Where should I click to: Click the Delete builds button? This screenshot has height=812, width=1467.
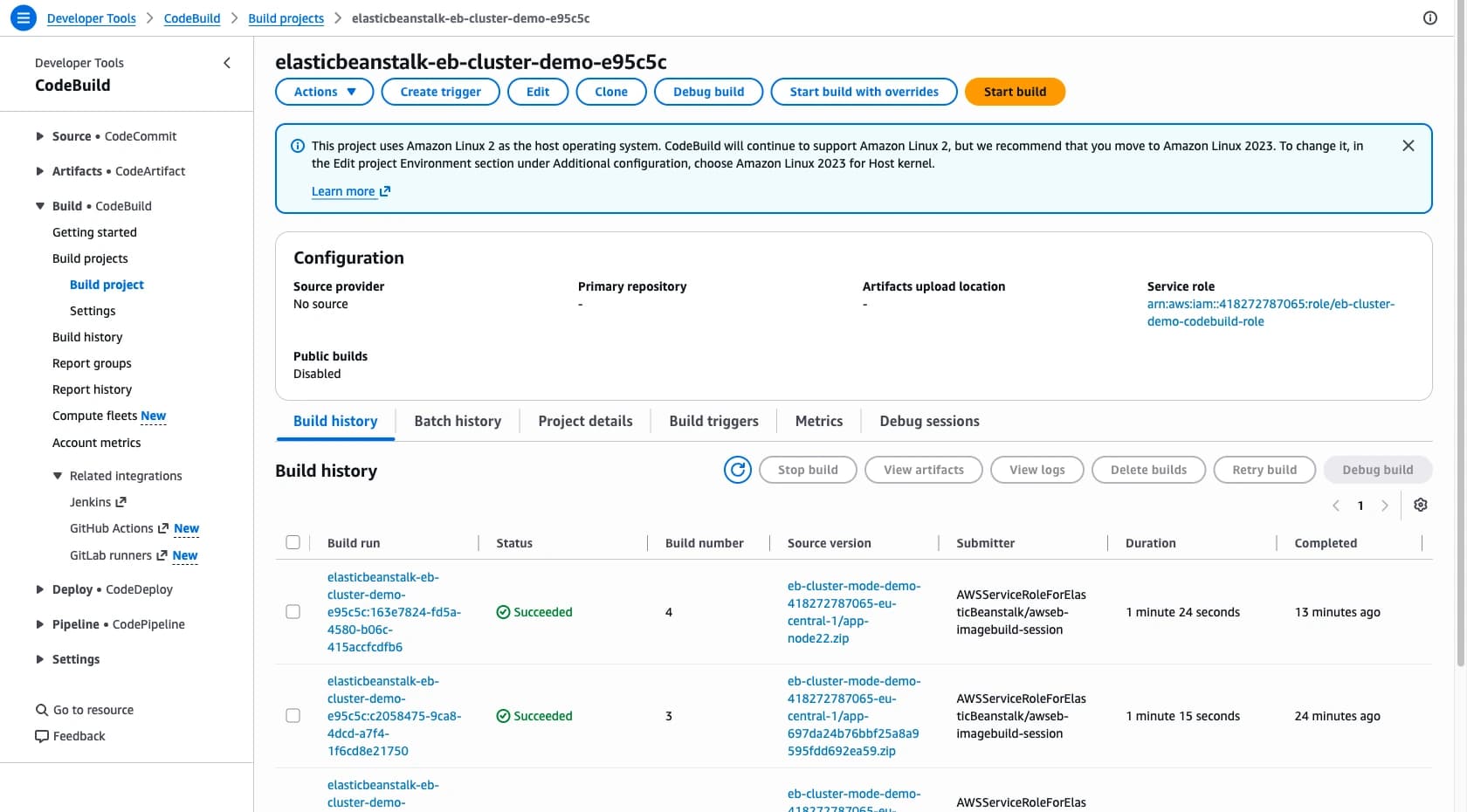click(1148, 470)
